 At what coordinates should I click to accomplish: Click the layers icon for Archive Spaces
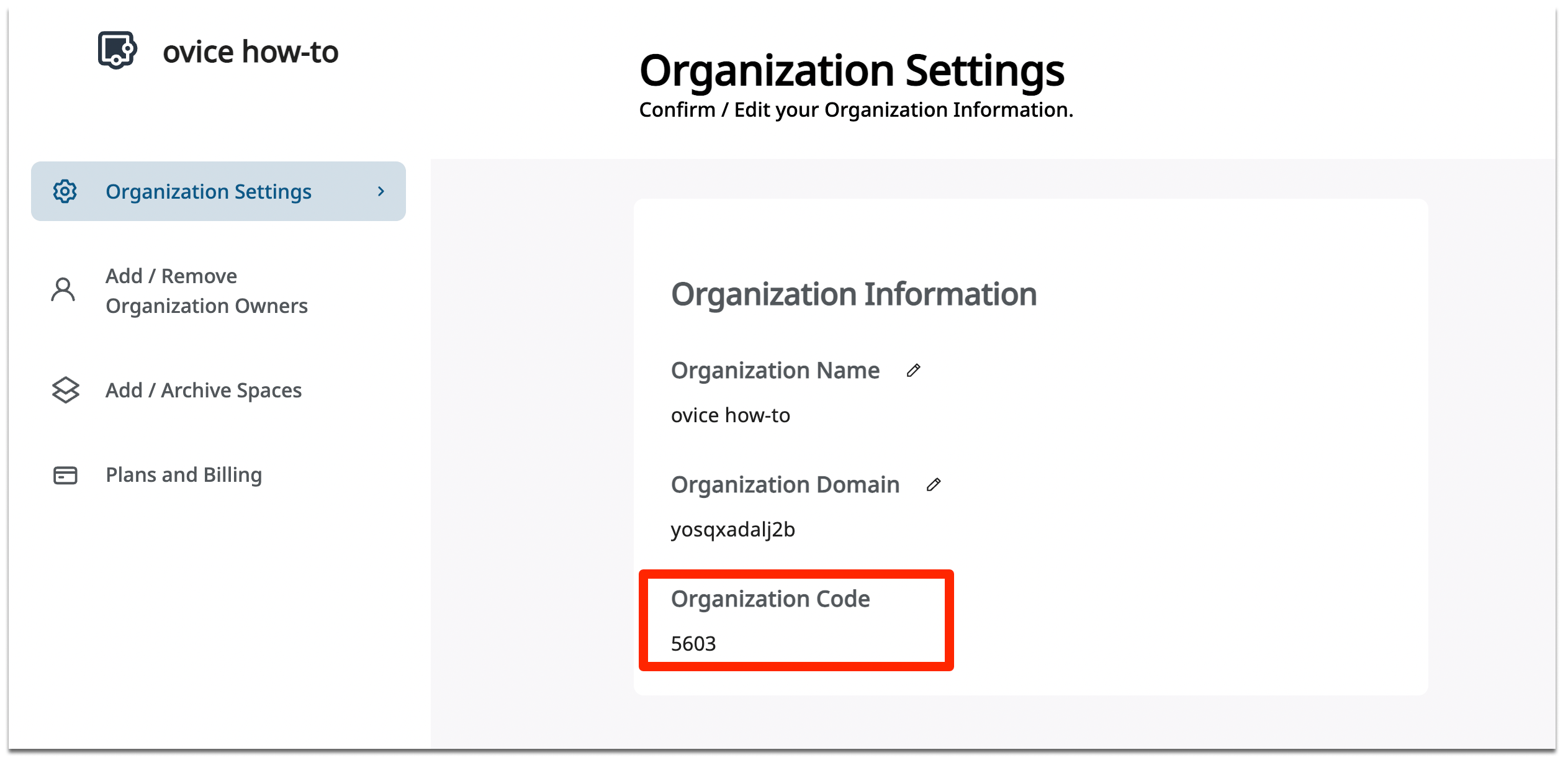click(65, 390)
